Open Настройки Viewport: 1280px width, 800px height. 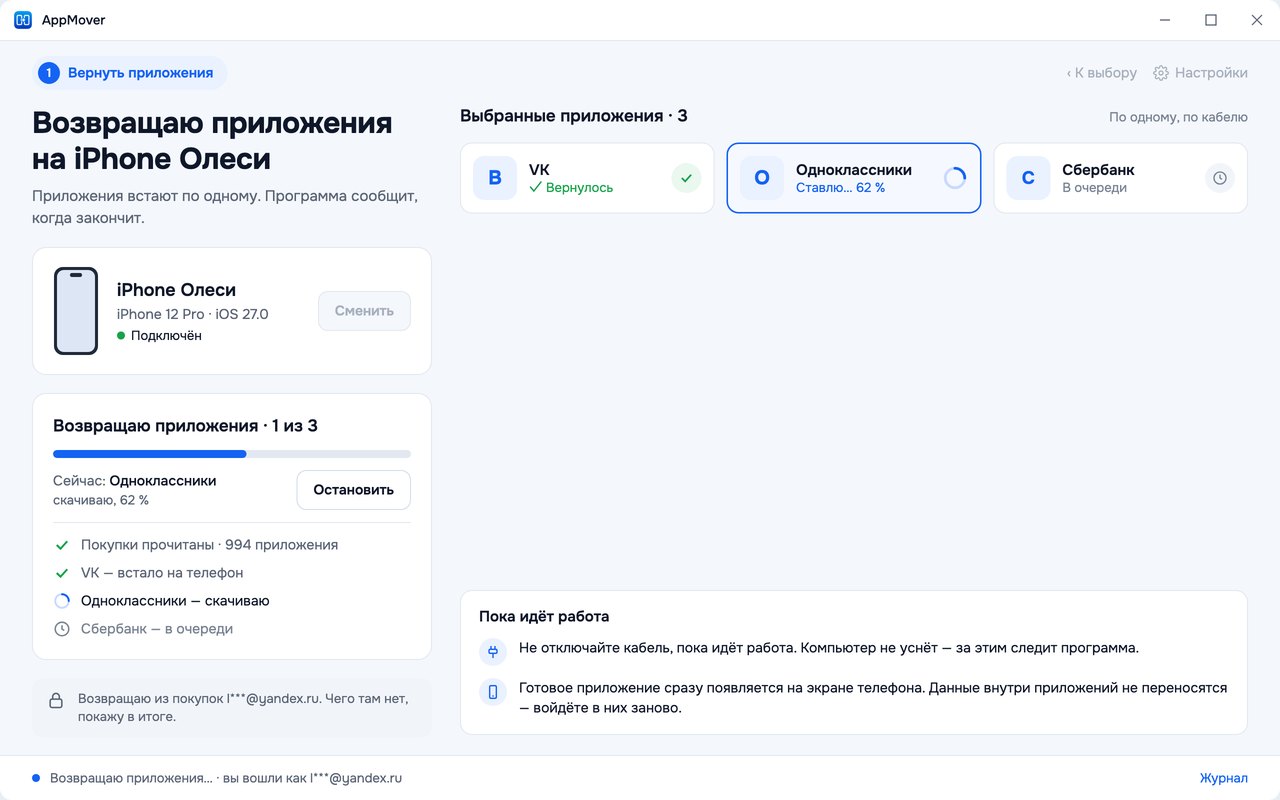[x=1200, y=73]
